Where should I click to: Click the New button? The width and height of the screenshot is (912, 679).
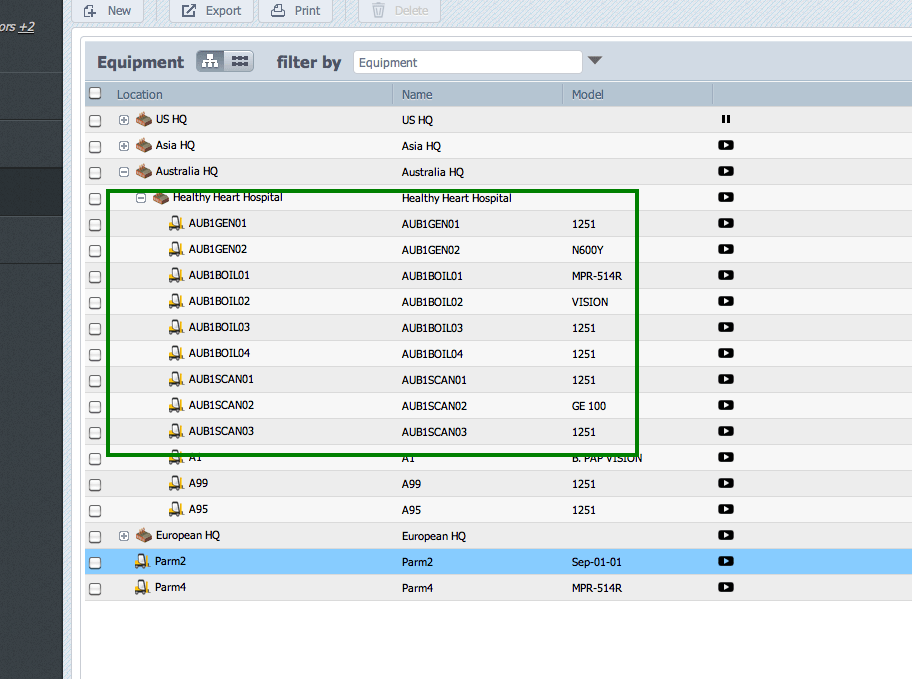(x=108, y=11)
